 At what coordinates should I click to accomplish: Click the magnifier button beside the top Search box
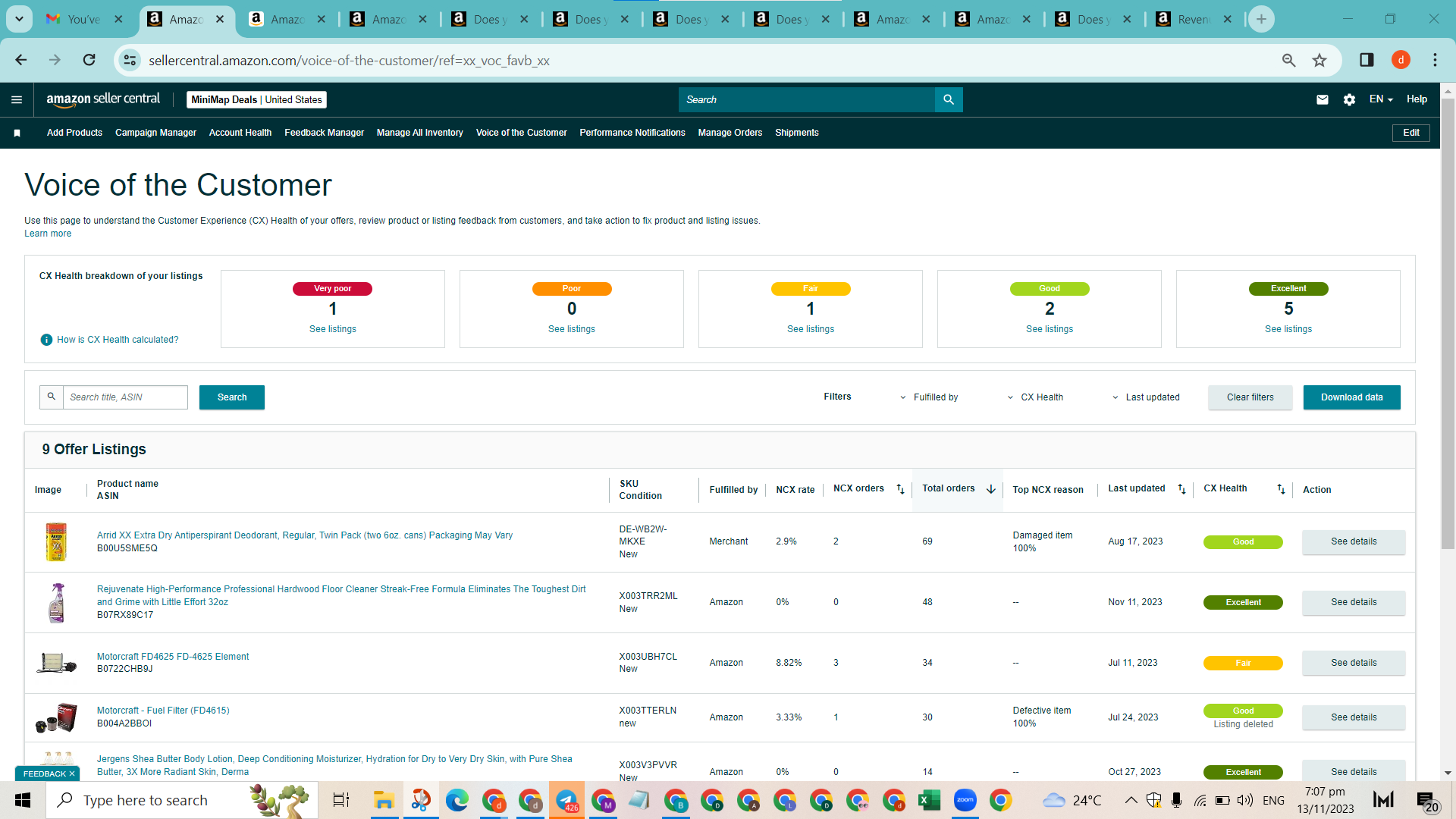949,99
